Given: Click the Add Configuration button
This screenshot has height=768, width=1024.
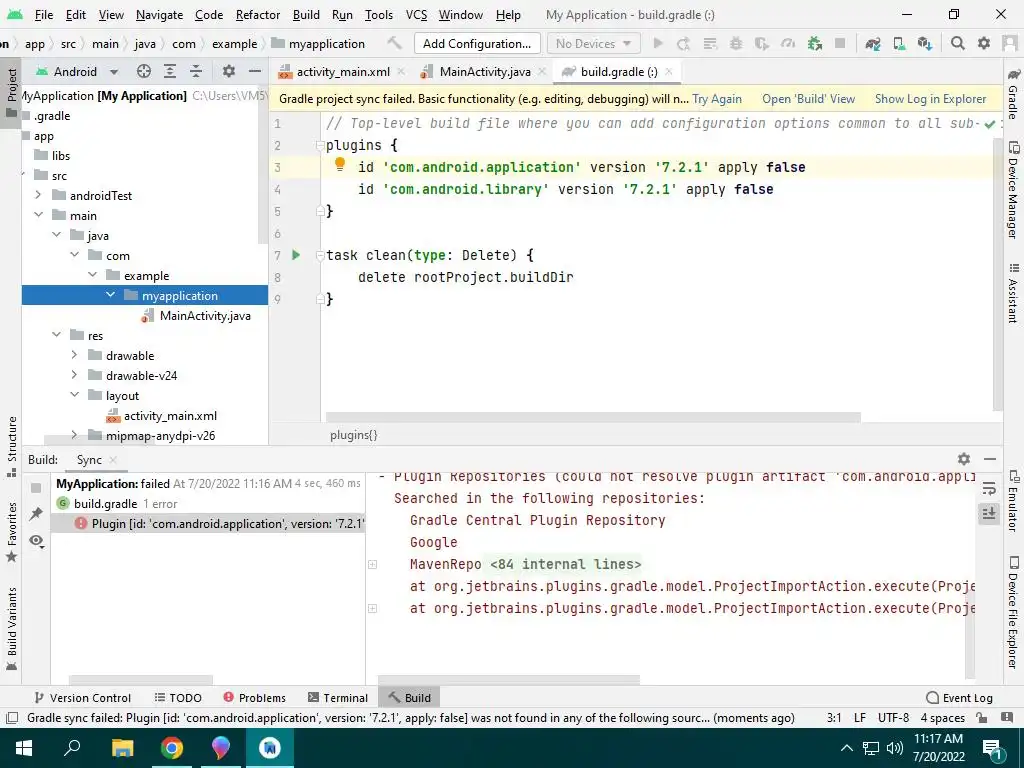Looking at the screenshot, I should pyautogui.click(x=477, y=44).
